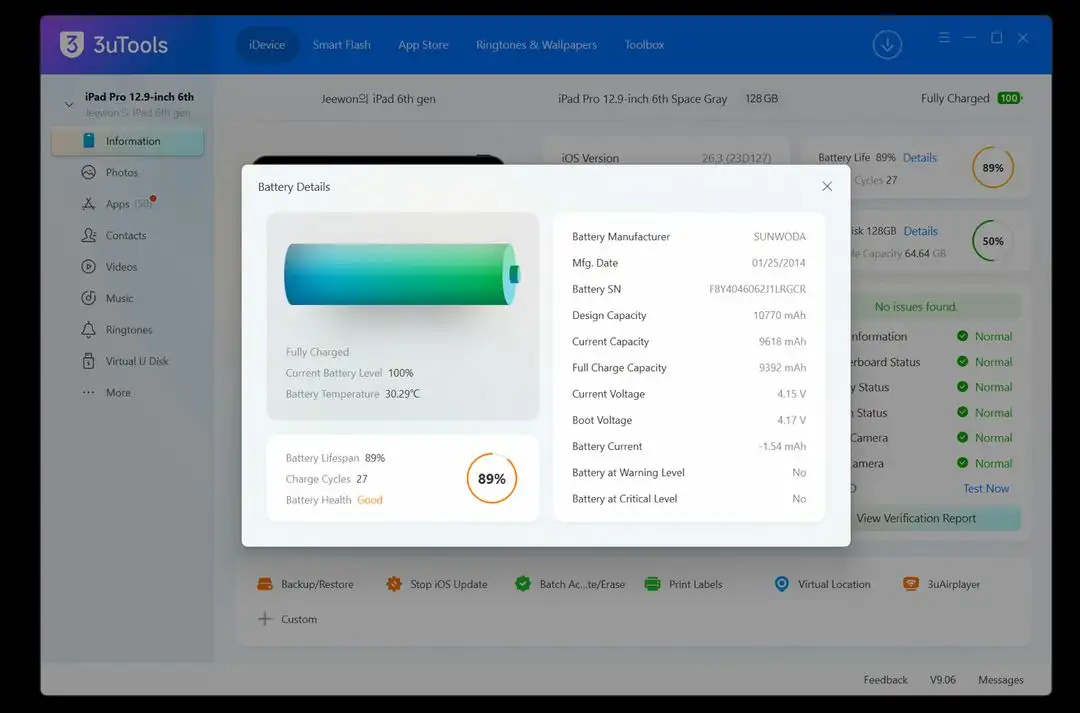Open the hamburger menu in title bar

click(944, 38)
